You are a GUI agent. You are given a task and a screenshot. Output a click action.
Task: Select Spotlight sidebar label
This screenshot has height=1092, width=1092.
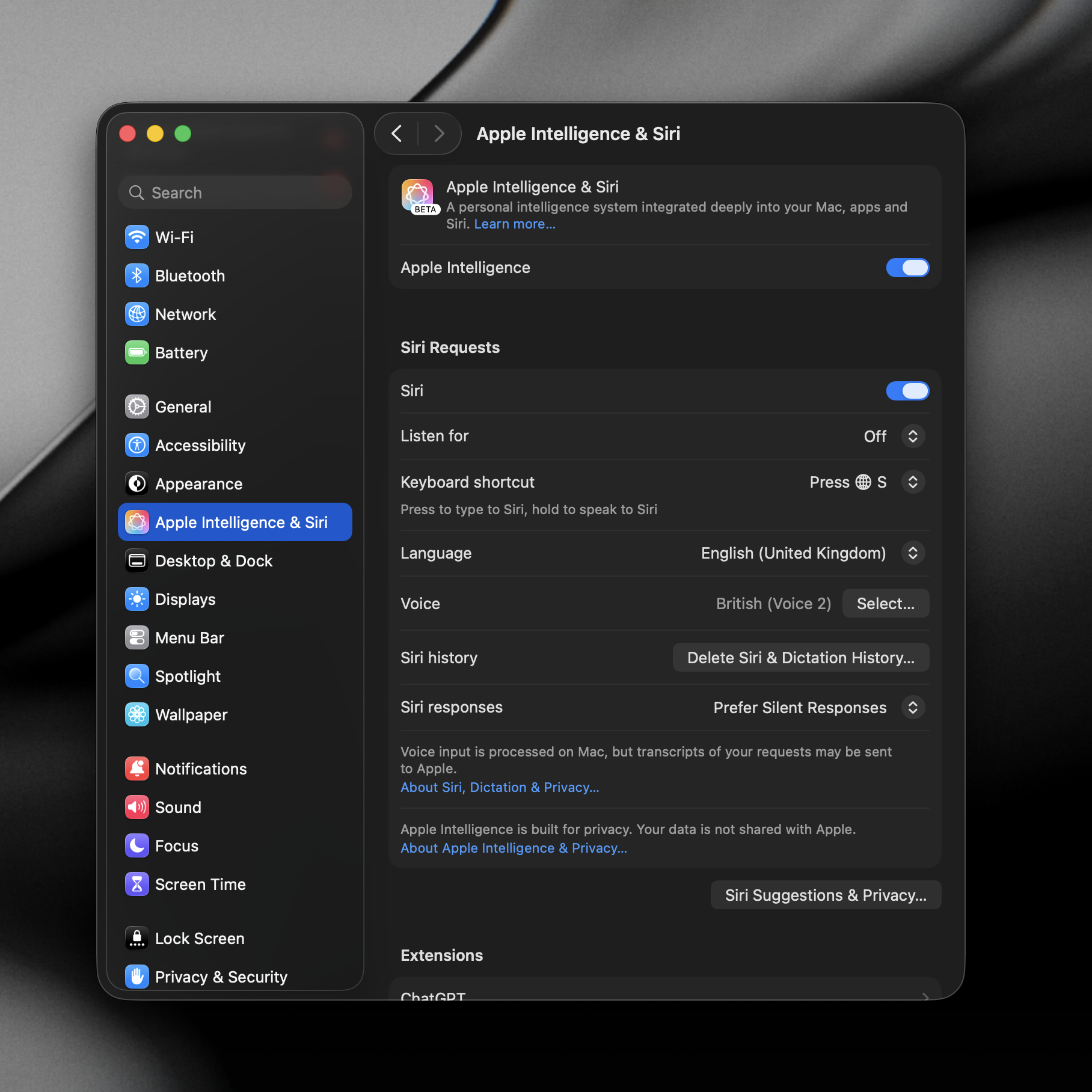pyautogui.click(x=188, y=676)
